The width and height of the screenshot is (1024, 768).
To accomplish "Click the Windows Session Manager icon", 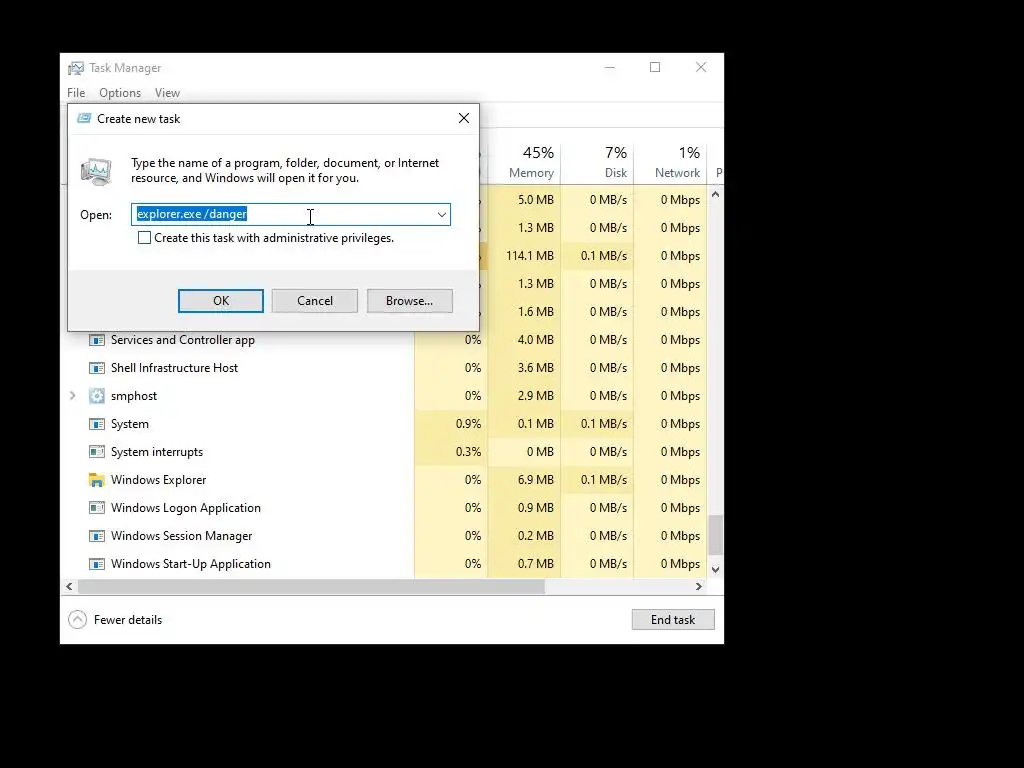I will (97, 536).
